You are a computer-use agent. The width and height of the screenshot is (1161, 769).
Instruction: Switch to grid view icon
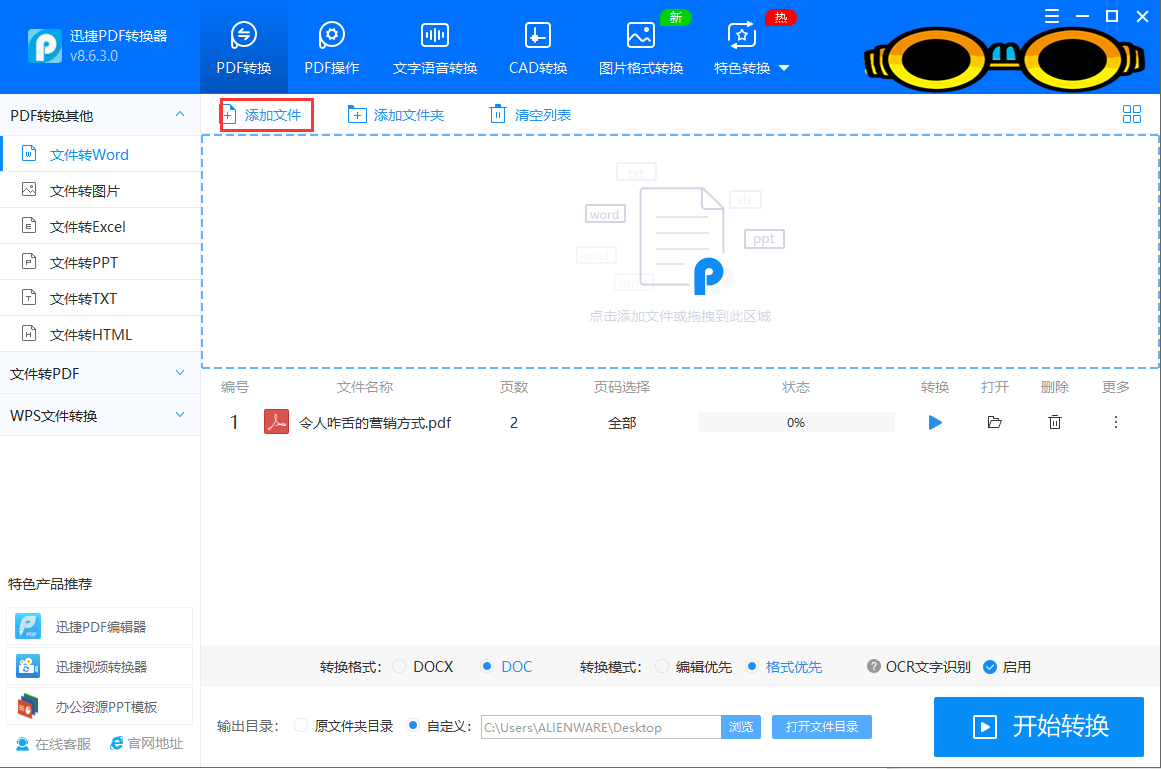[x=1131, y=114]
